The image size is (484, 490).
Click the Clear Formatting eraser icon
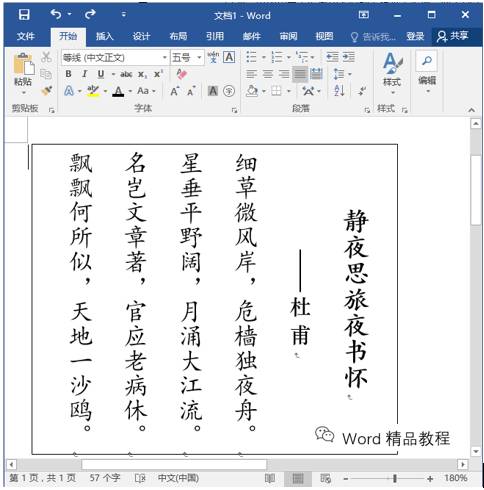[182, 74]
